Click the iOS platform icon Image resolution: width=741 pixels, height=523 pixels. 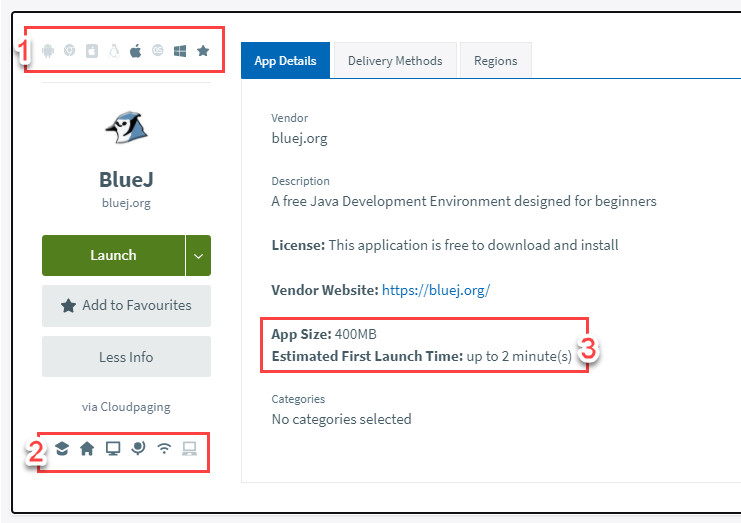[x=92, y=51]
